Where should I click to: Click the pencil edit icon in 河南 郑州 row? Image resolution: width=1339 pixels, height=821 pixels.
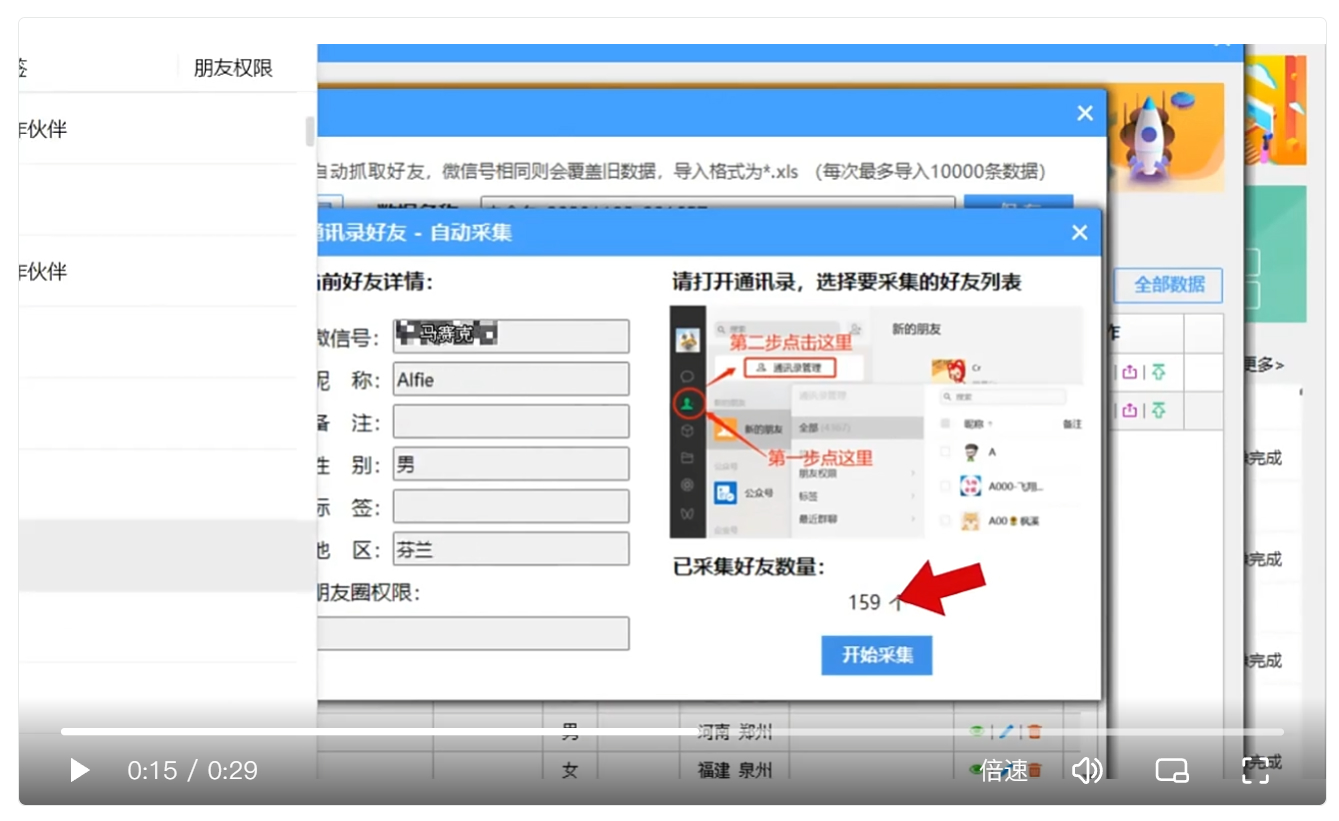pos(1006,732)
